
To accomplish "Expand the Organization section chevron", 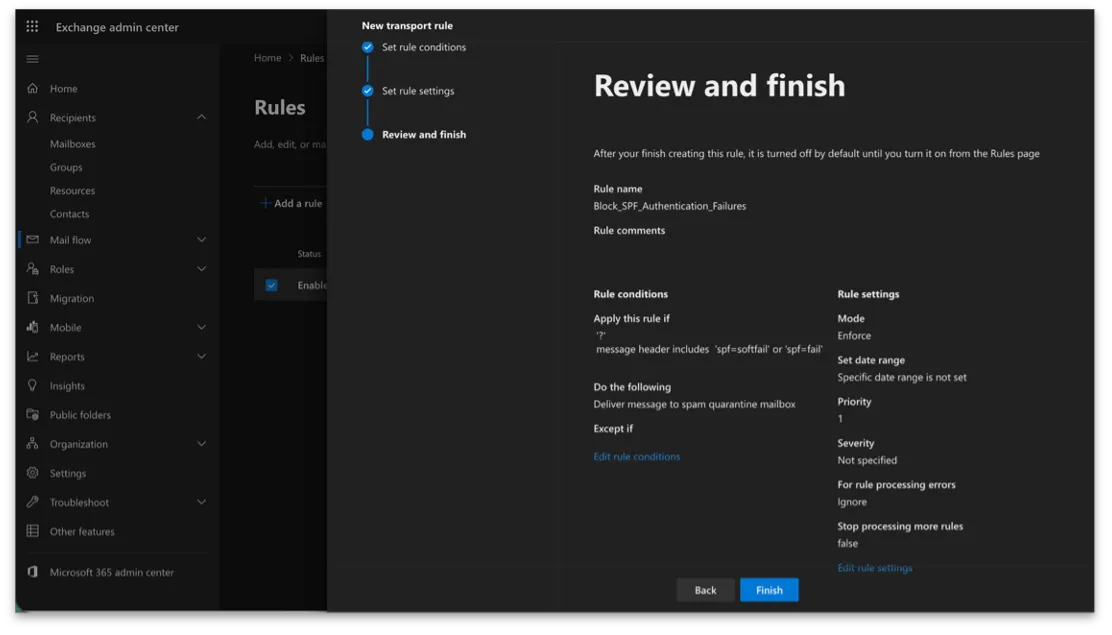I will (x=201, y=443).
